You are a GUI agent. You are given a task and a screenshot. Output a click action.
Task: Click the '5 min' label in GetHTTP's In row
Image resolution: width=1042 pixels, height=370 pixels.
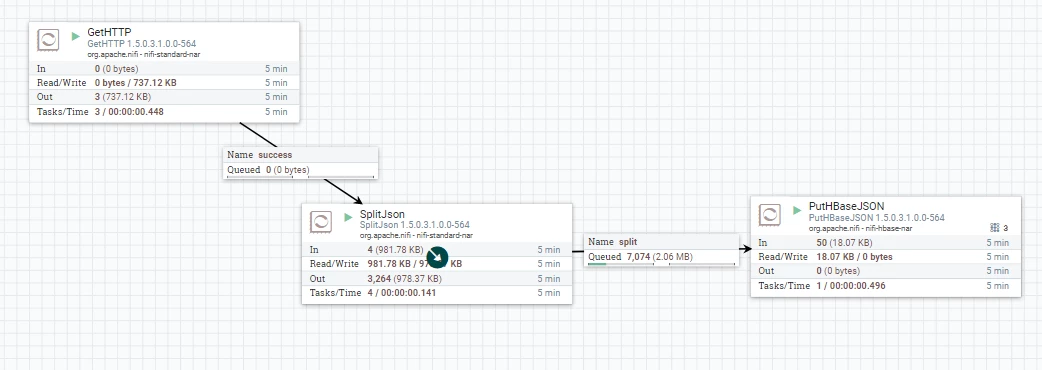click(x=276, y=68)
